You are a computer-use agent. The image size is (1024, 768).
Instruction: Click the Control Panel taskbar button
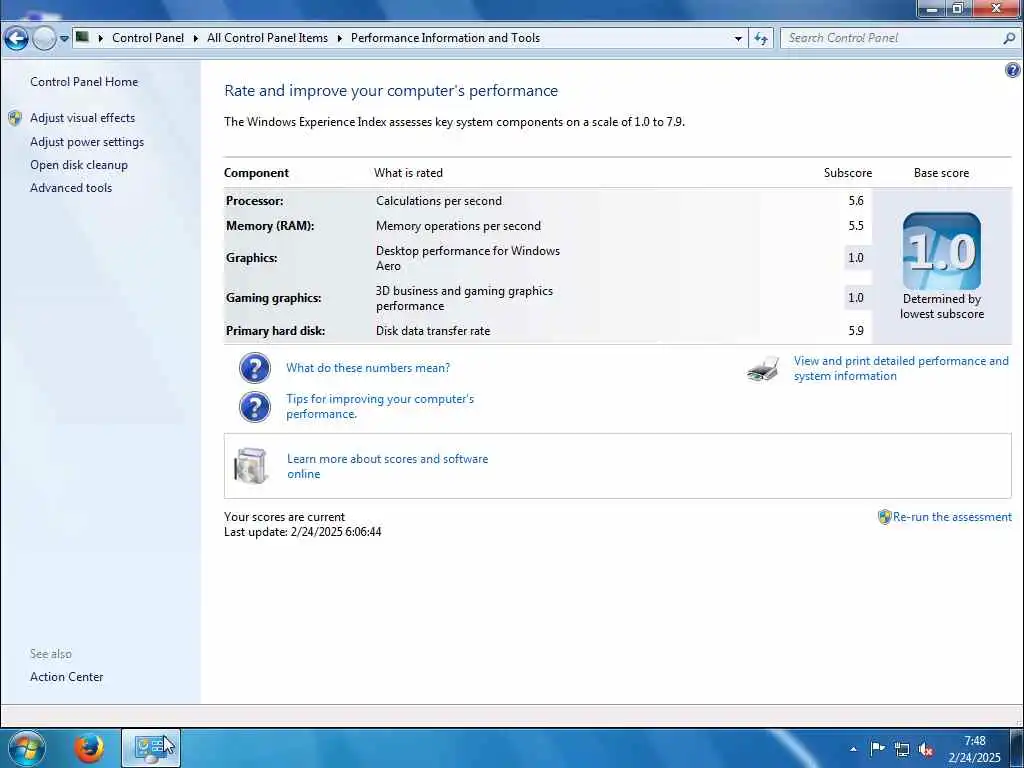click(151, 748)
